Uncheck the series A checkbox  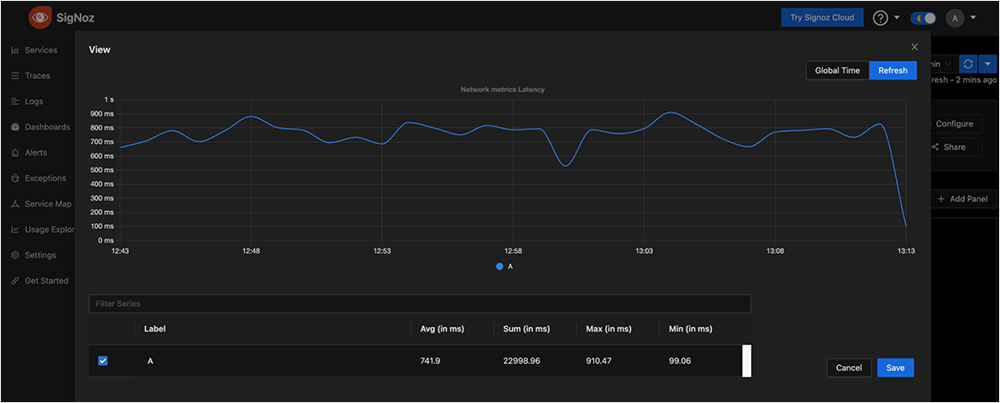coord(103,361)
